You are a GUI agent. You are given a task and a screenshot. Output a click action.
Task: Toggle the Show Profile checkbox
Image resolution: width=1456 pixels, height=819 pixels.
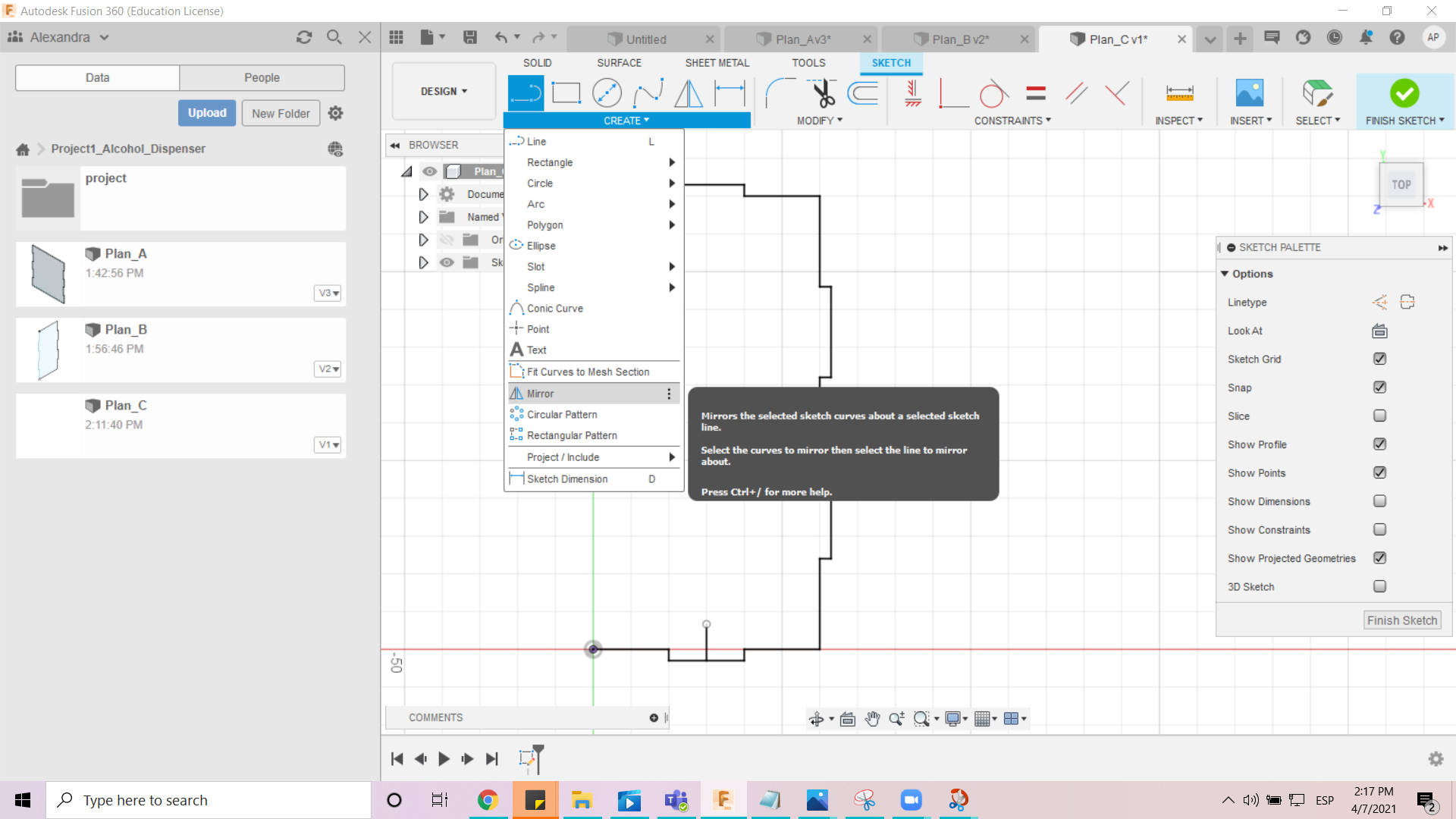[x=1379, y=444]
